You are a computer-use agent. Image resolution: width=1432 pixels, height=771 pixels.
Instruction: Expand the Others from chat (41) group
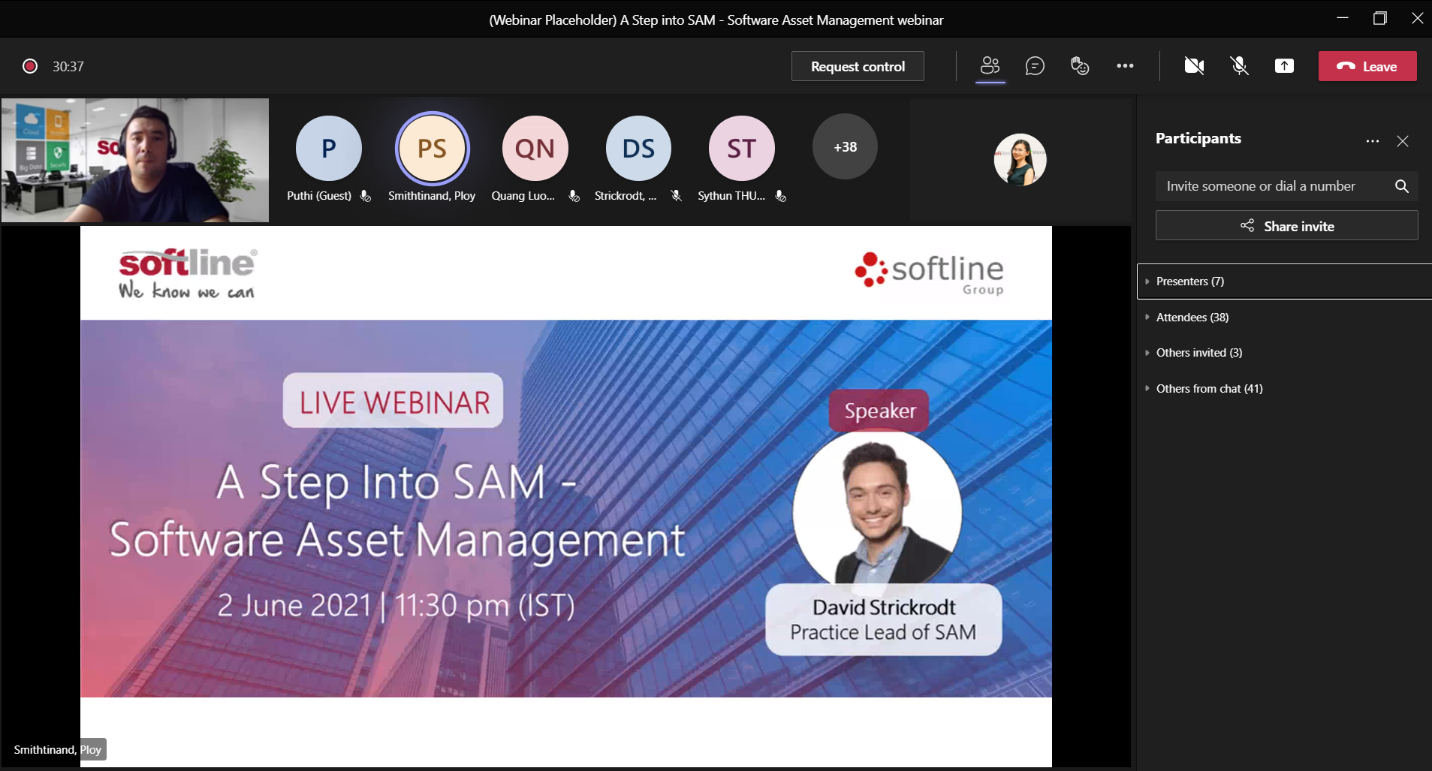pyautogui.click(x=1285, y=388)
